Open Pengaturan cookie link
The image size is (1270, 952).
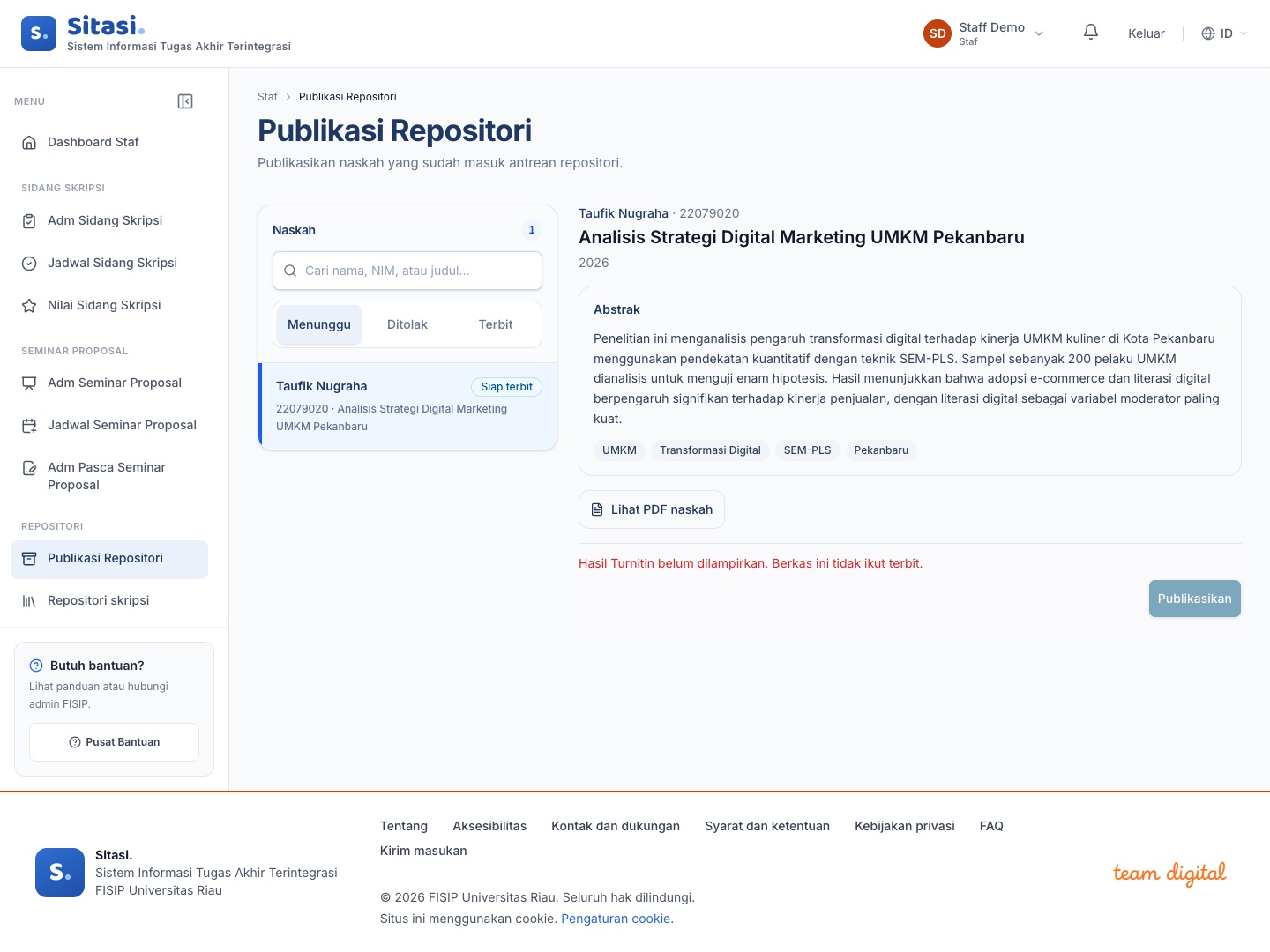tap(616, 919)
